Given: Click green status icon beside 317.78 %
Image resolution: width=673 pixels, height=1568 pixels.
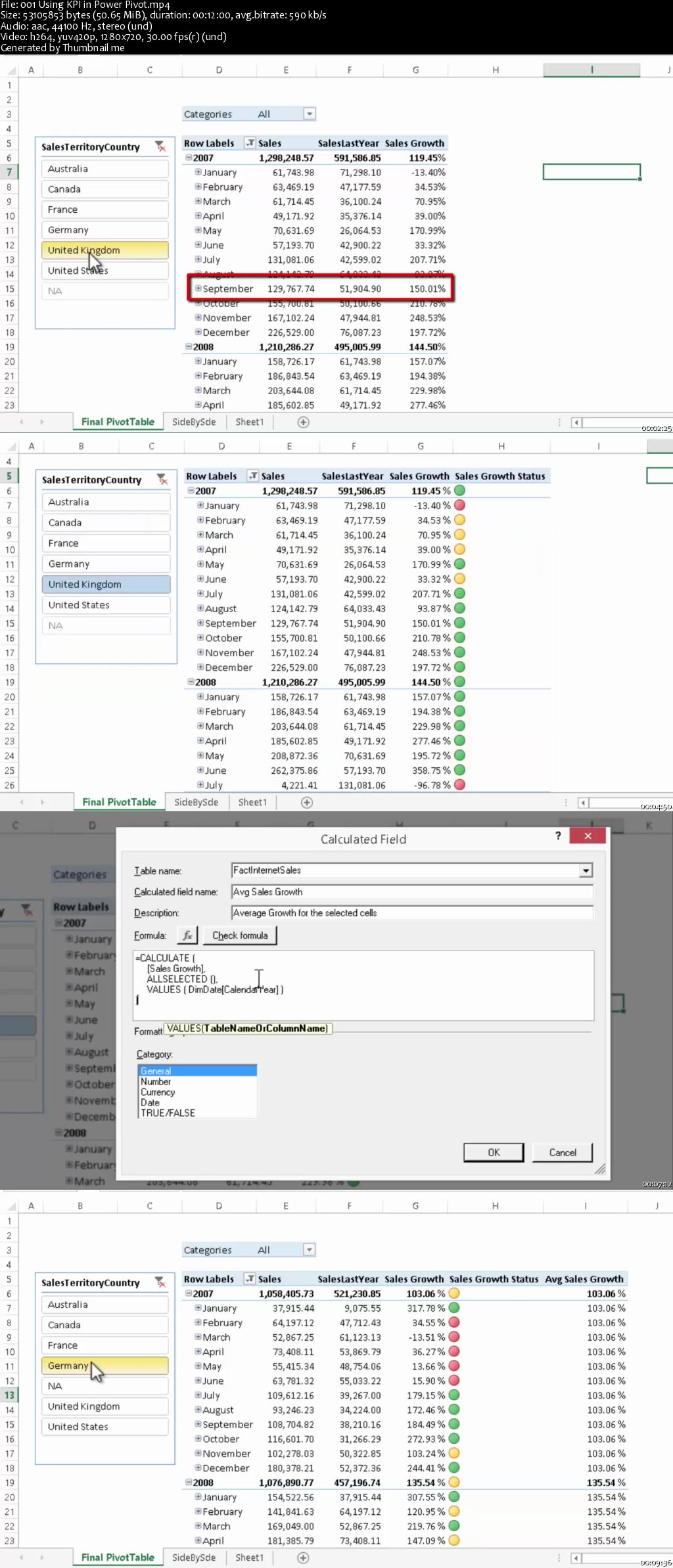Looking at the screenshot, I should [x=454, y=1308].
